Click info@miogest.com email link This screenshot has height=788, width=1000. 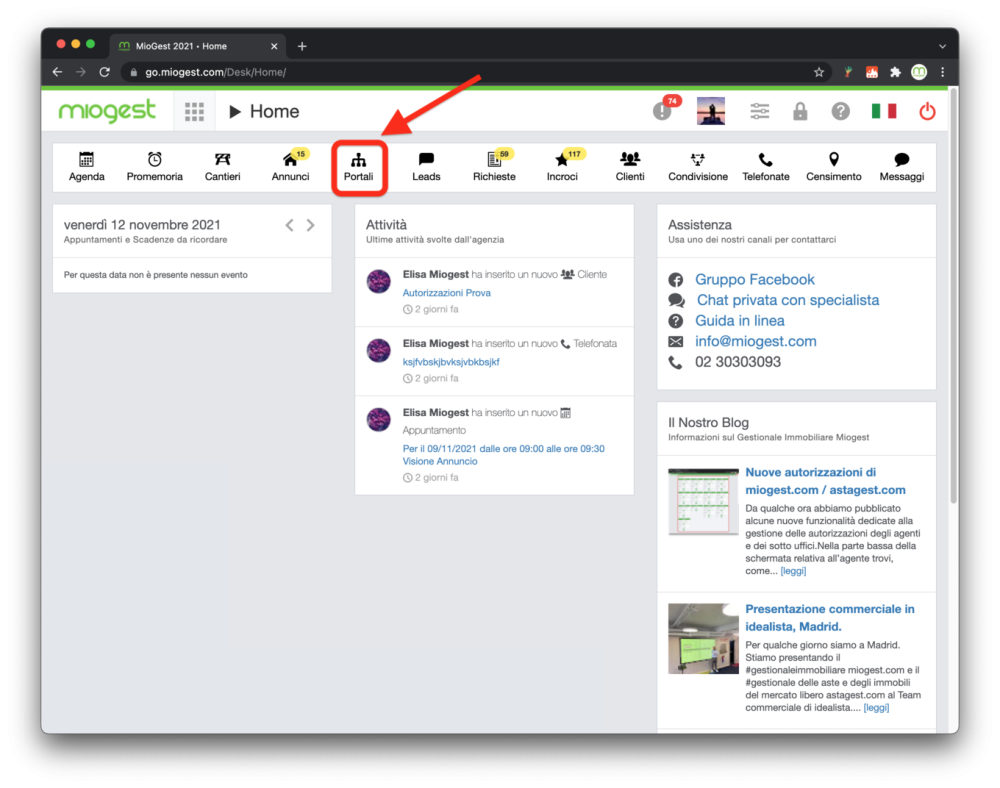point(755,341)
